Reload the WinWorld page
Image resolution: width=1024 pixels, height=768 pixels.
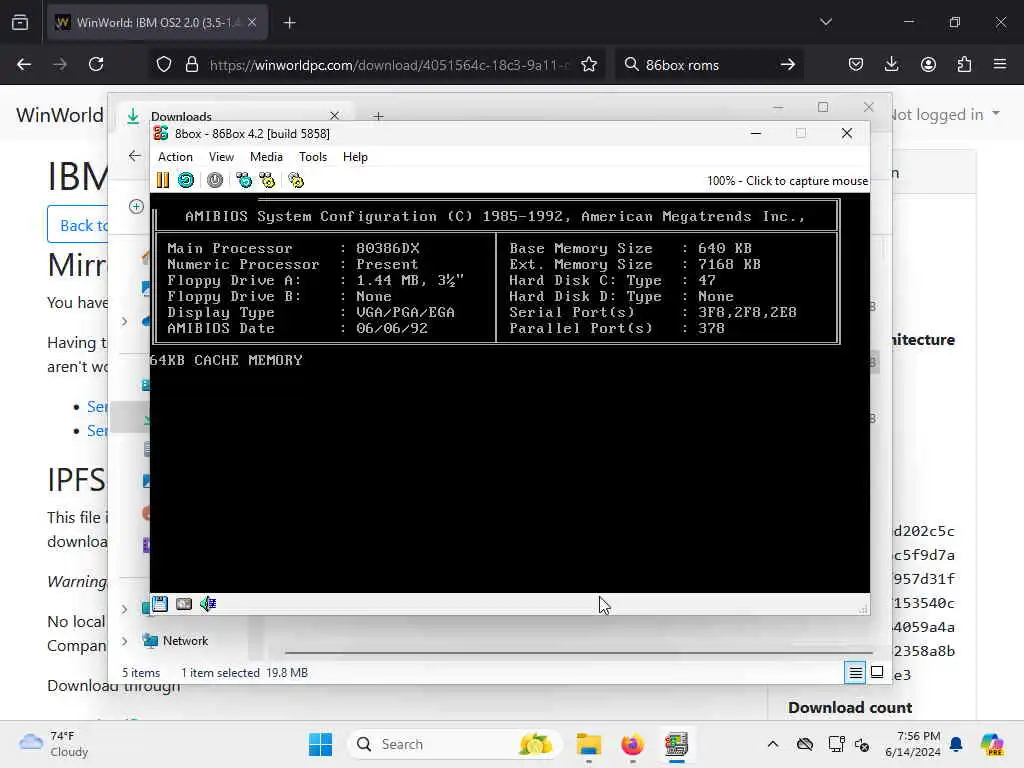[x=96, y=64]
